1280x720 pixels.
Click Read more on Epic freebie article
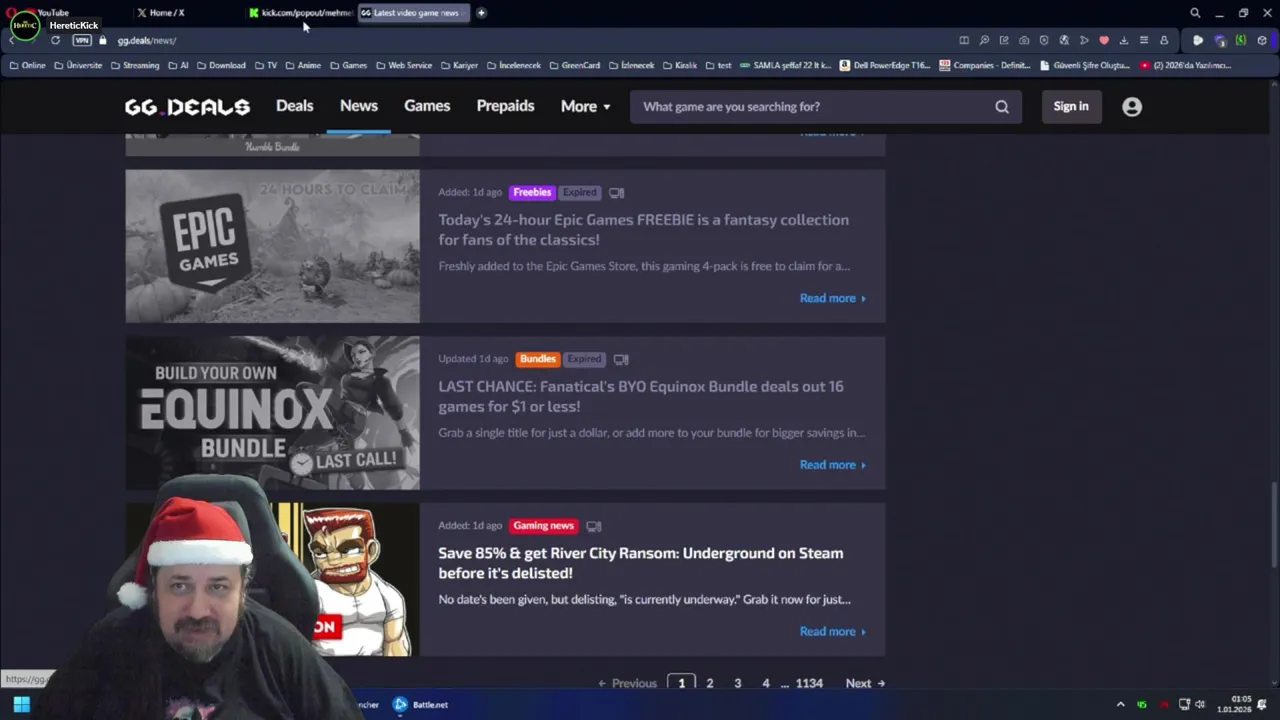point(832,298)
